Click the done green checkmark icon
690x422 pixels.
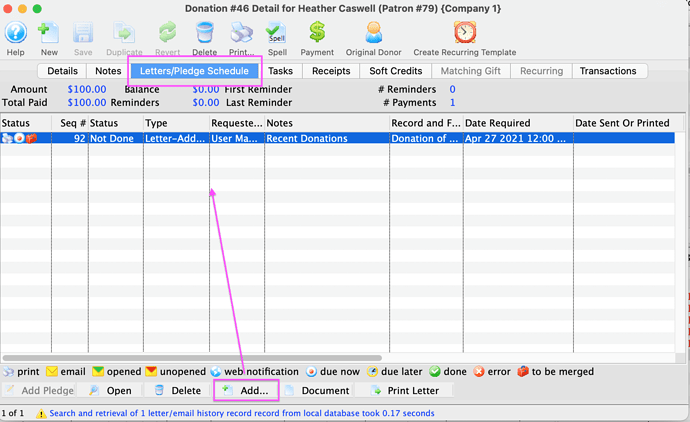435,372
